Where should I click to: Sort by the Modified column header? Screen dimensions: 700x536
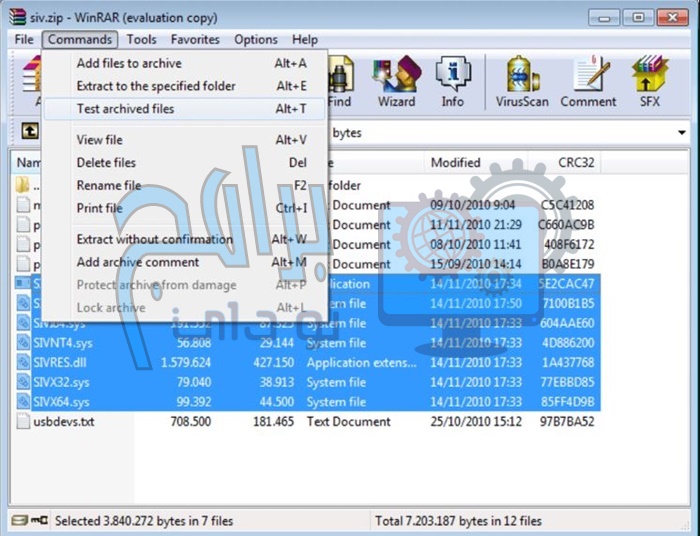click(456, 162)
